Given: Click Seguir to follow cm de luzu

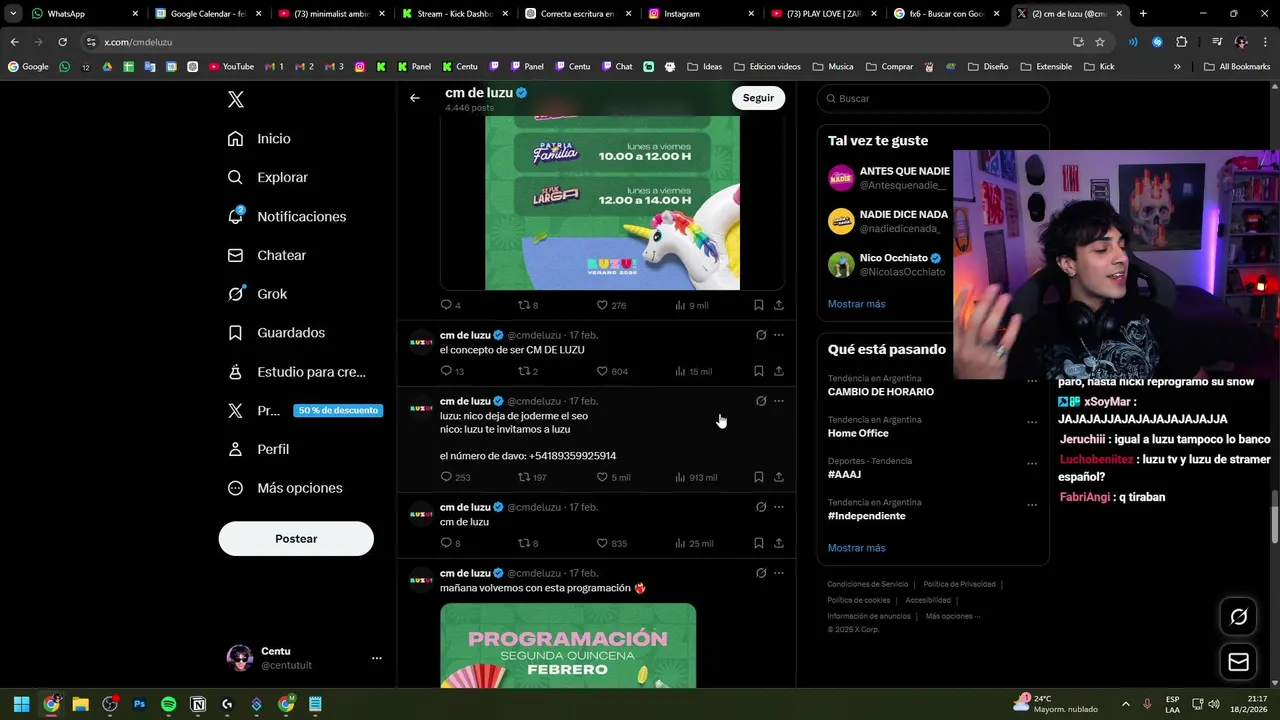Looking at the screenshot, I should point(758,98).
